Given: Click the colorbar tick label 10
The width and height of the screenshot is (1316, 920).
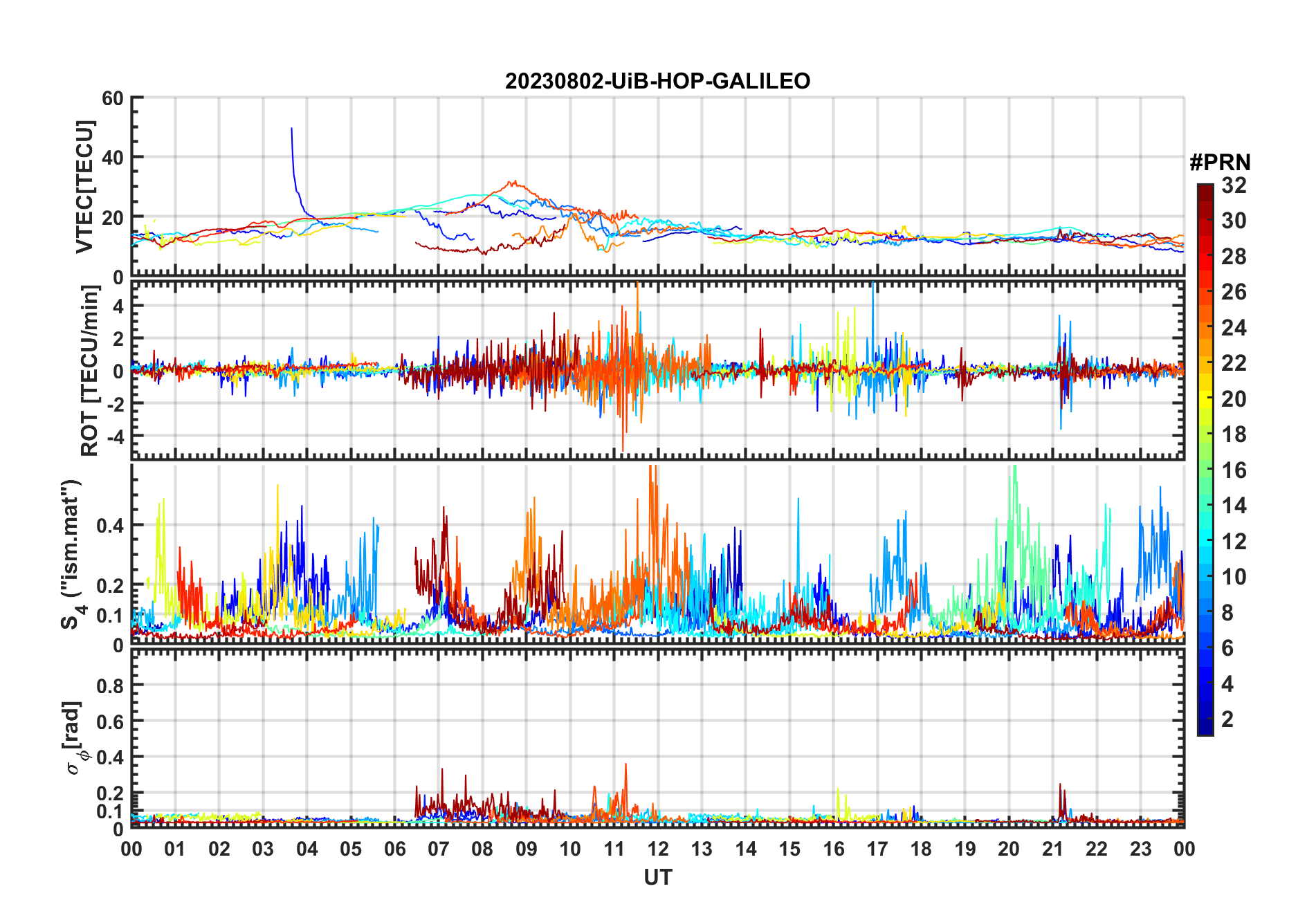Looking at the screenshot, I should click(1234, 577).
